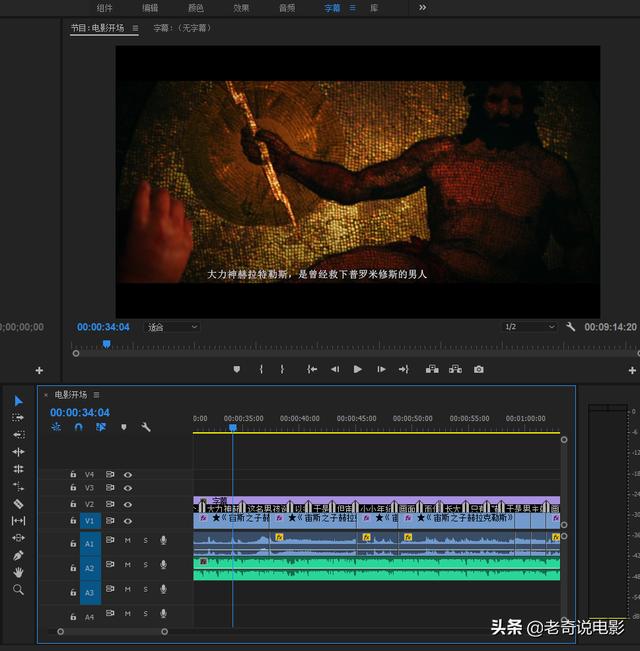This screenshot has width=640, height=651.
Task: Solo audio track A2
Action: pos(145,565)
